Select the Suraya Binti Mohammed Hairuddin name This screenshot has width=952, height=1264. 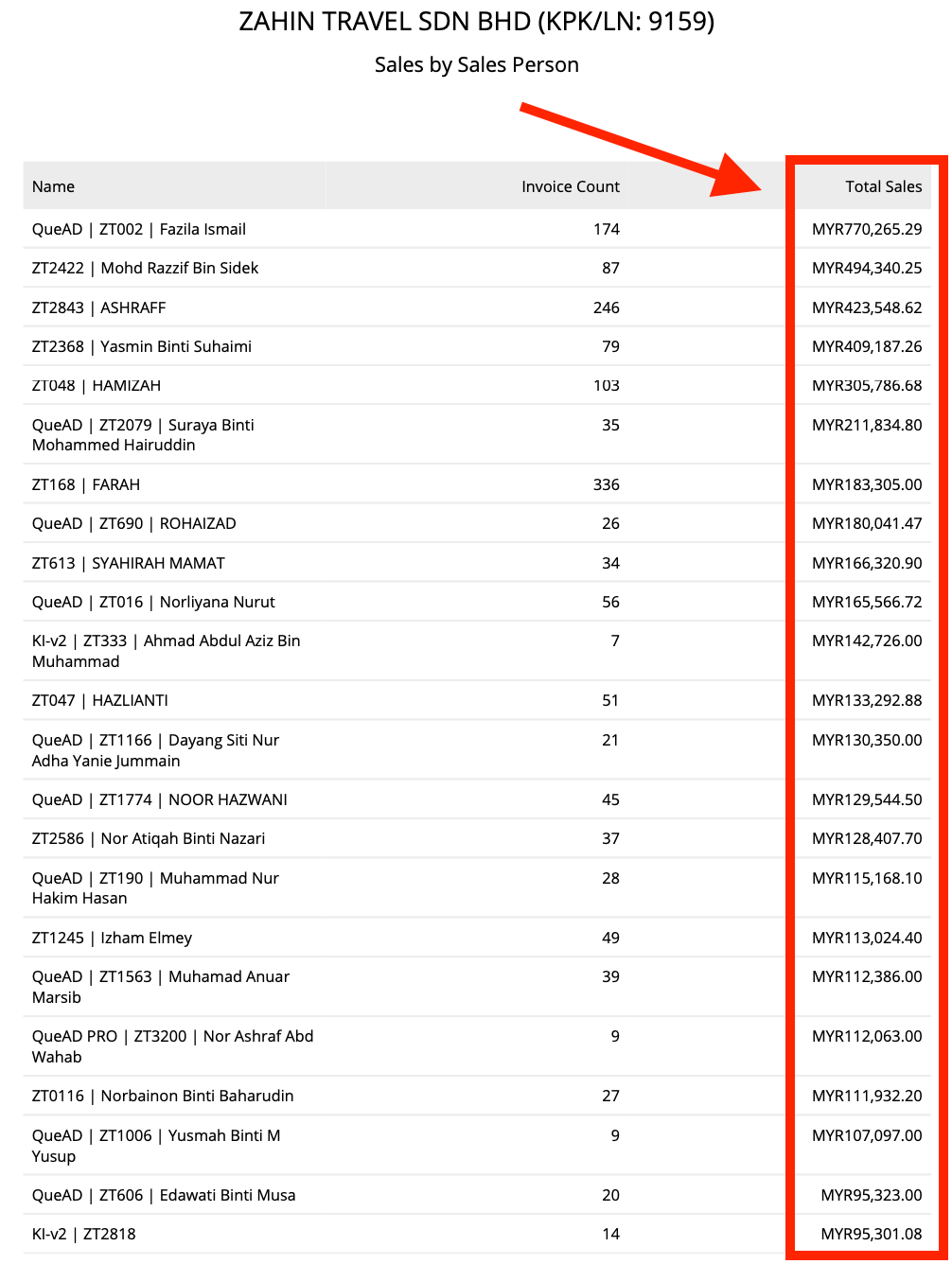(143, 435)
